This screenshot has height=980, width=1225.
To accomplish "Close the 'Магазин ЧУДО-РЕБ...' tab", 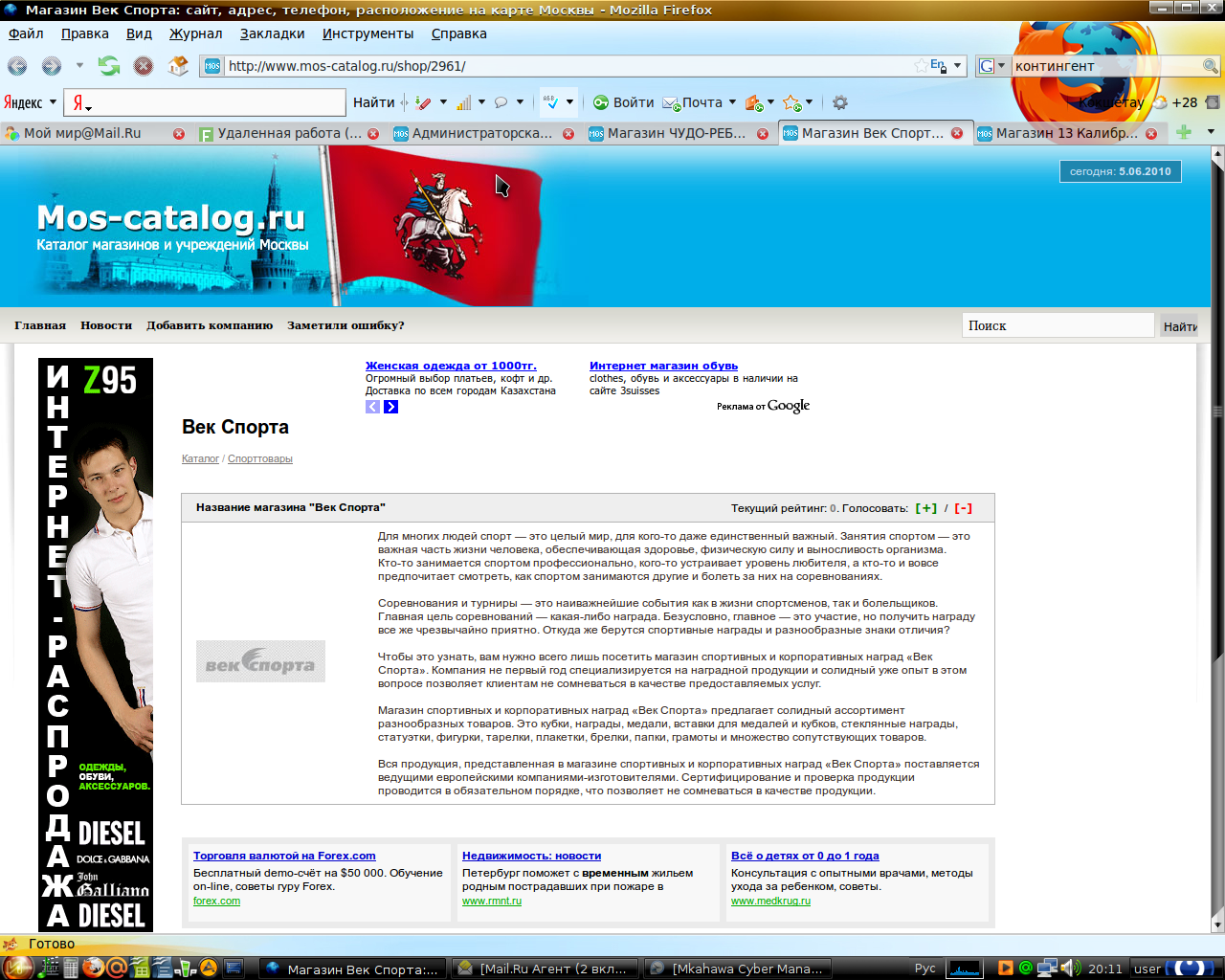I will coord(763,134).
